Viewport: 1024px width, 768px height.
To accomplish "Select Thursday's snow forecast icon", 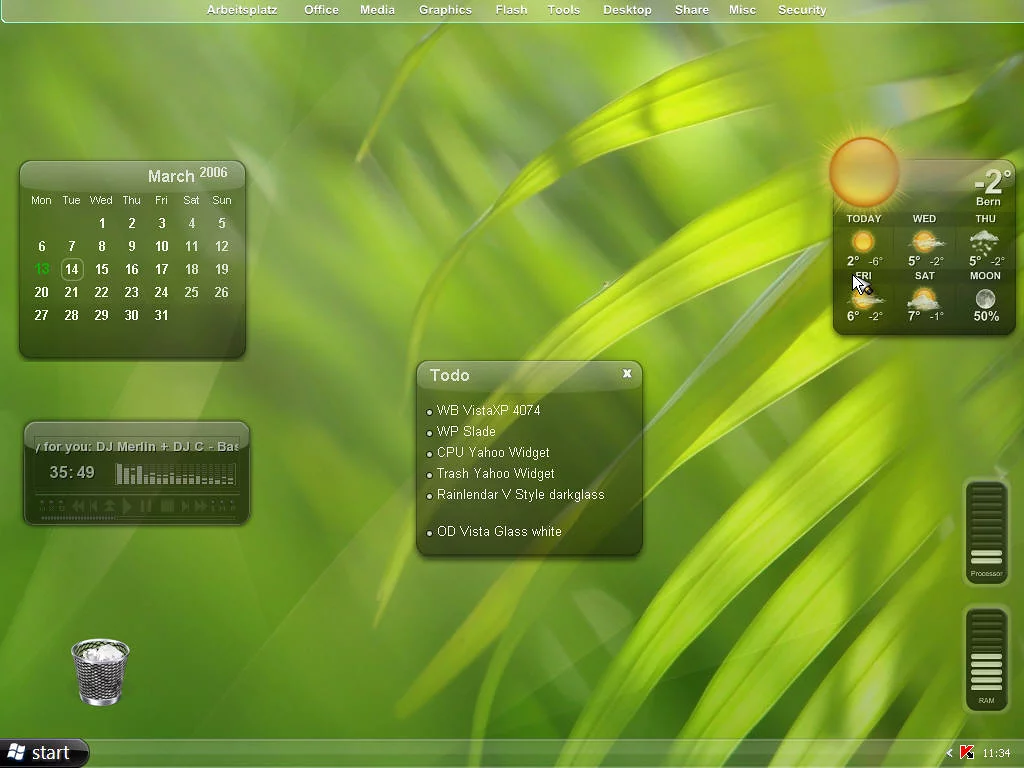I will pyautogui.click(x=985, y=241).
